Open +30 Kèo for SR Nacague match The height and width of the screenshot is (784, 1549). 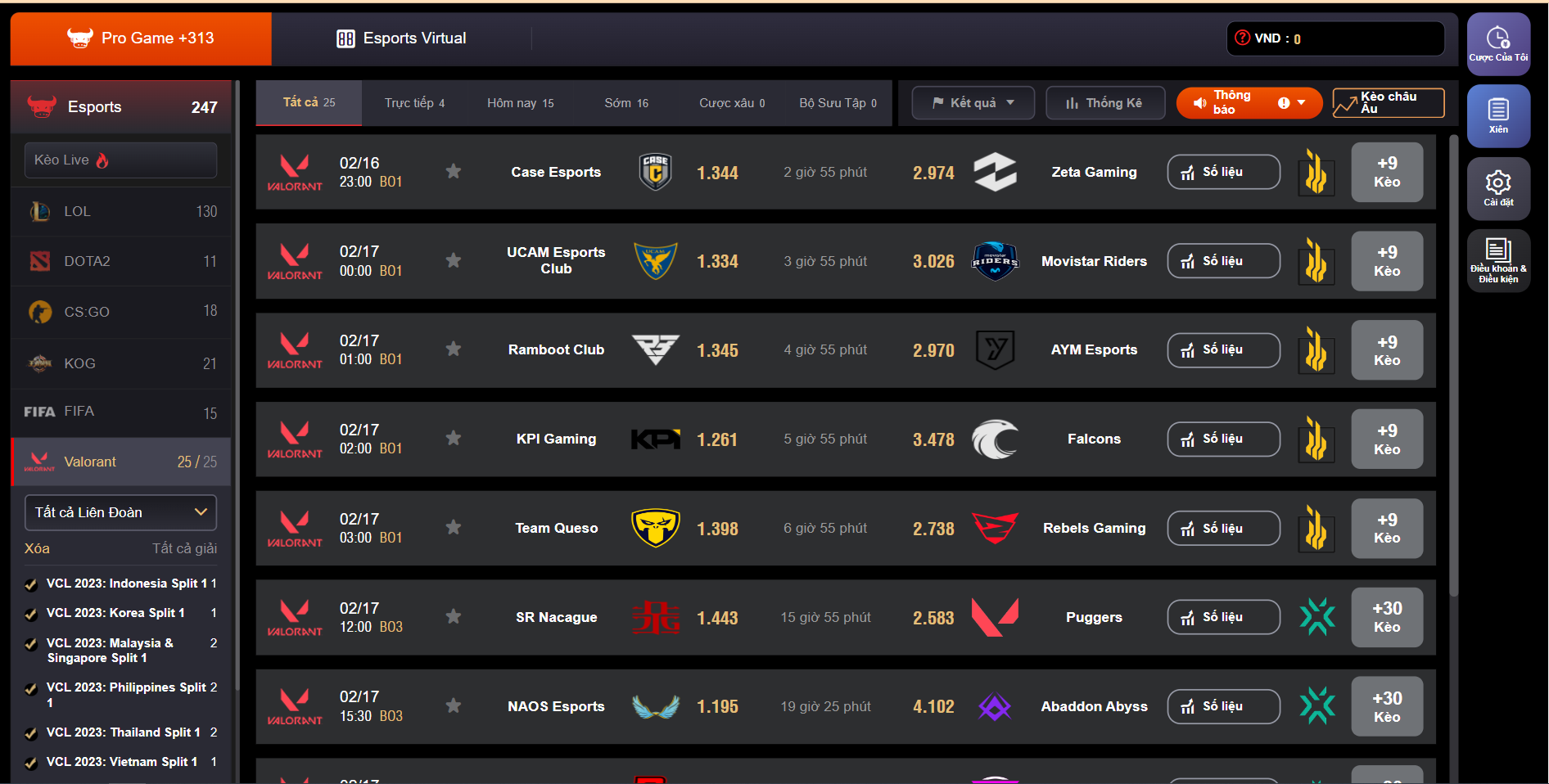click(1387, 617)
